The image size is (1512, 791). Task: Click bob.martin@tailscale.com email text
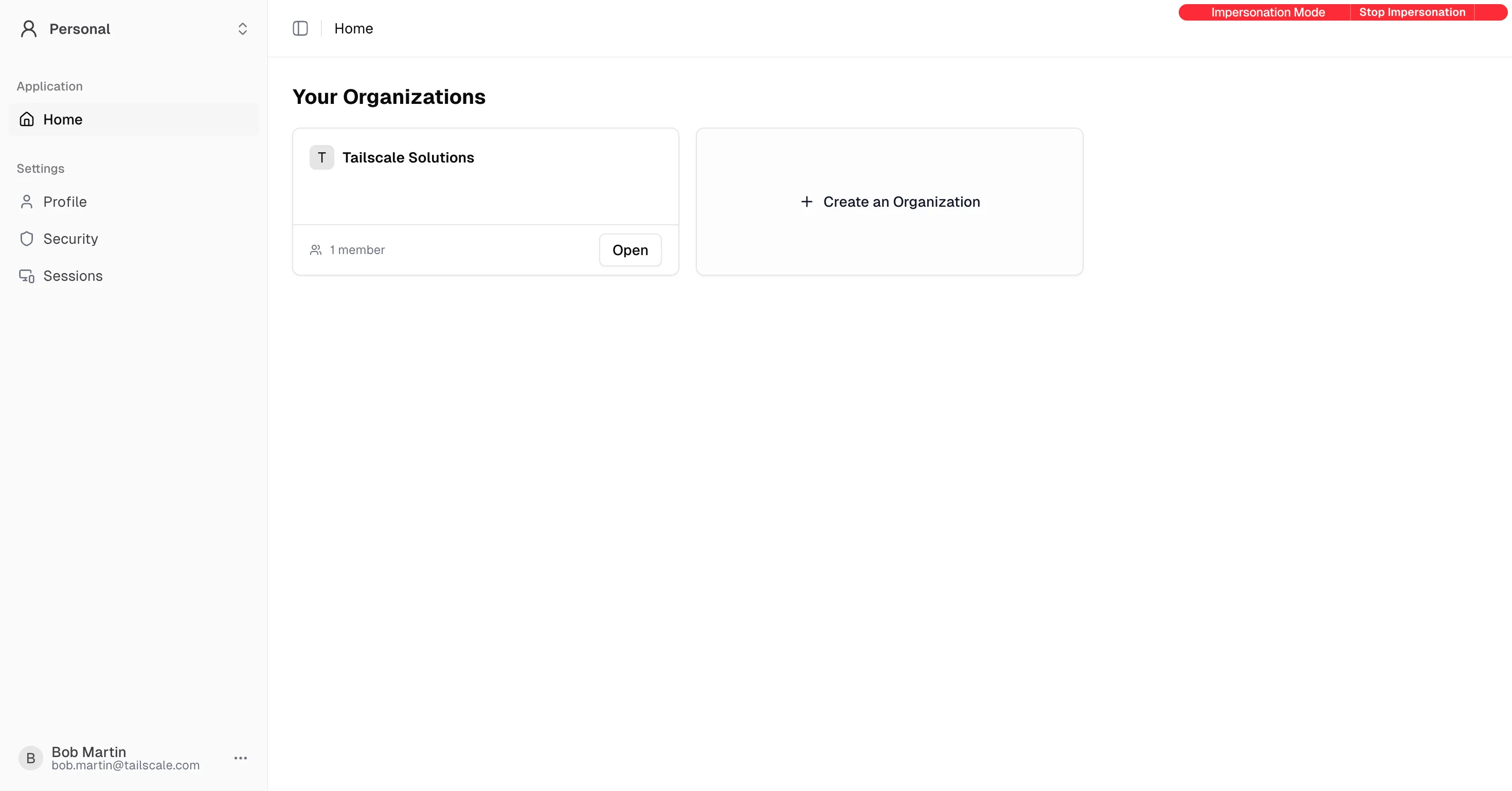pos(125,765)
